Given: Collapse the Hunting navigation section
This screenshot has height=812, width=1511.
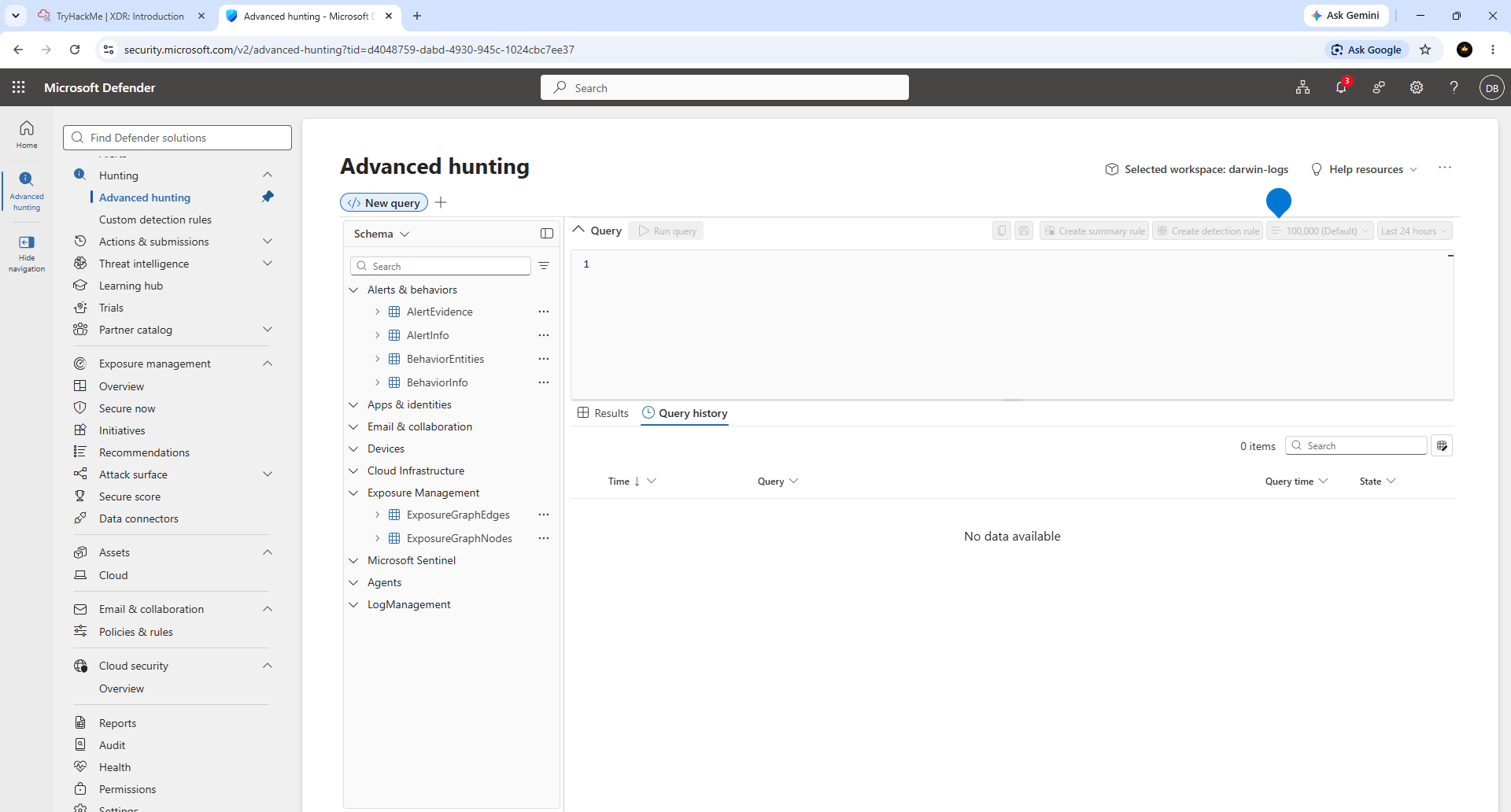Looking at the screenshot, I should 268,175.
